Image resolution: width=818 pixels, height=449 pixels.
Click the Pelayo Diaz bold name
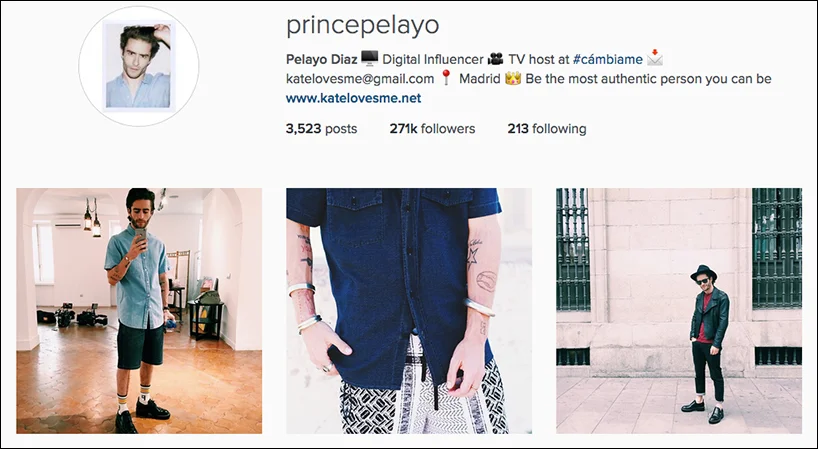[x=321, y=59]
